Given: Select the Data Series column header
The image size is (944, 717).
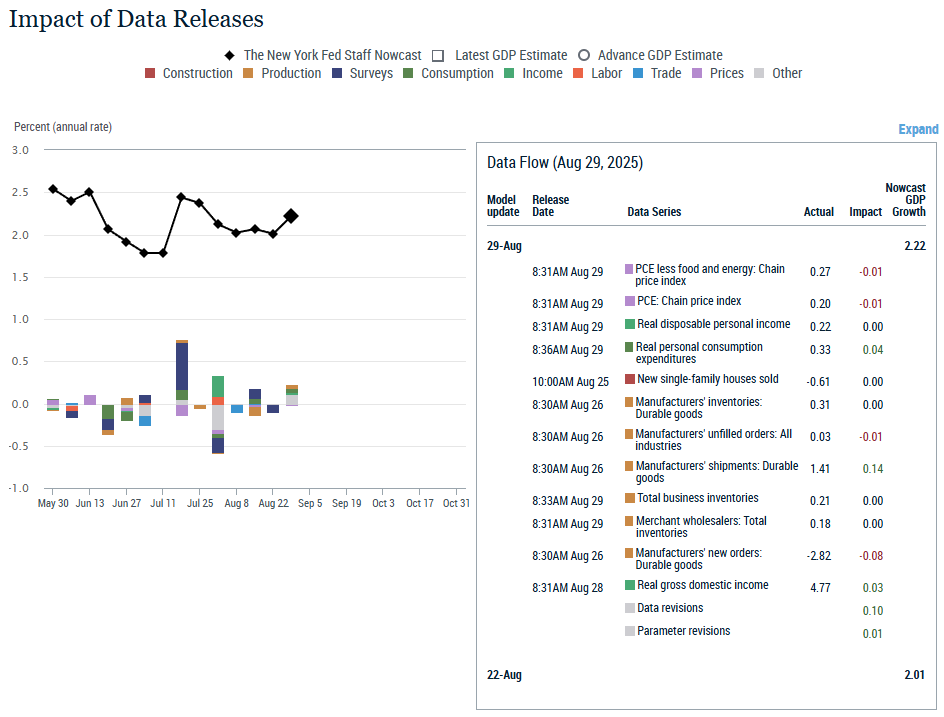Looking at the screenshot, I should (654, 212).
